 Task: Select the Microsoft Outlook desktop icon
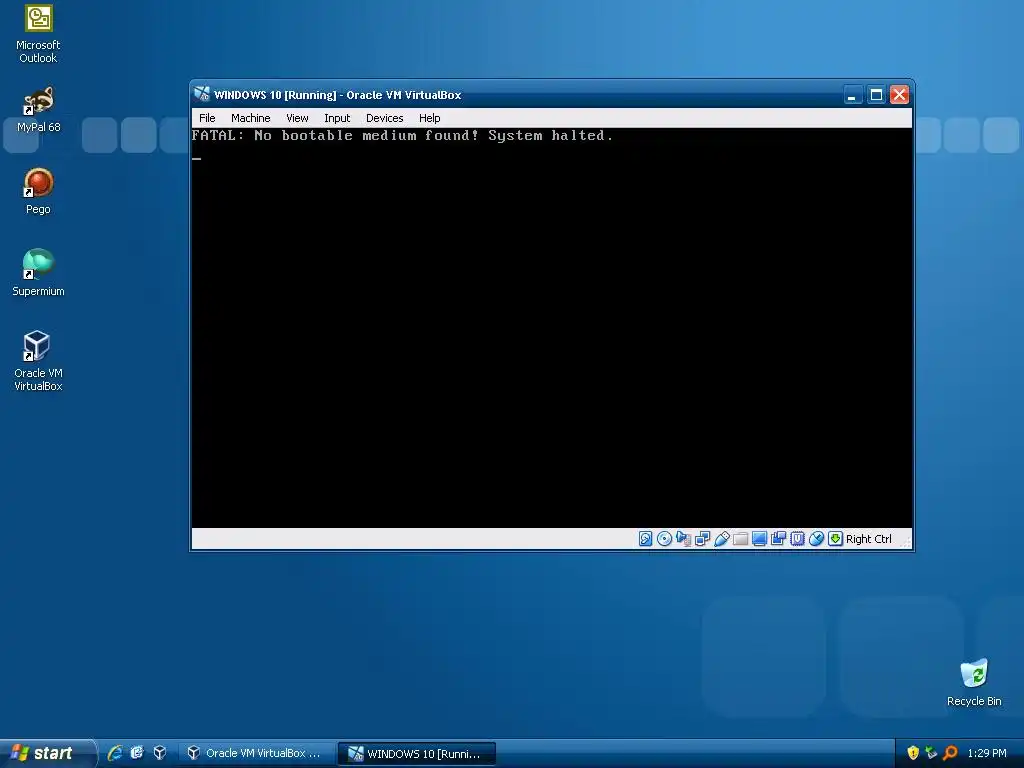coord(39,34)
